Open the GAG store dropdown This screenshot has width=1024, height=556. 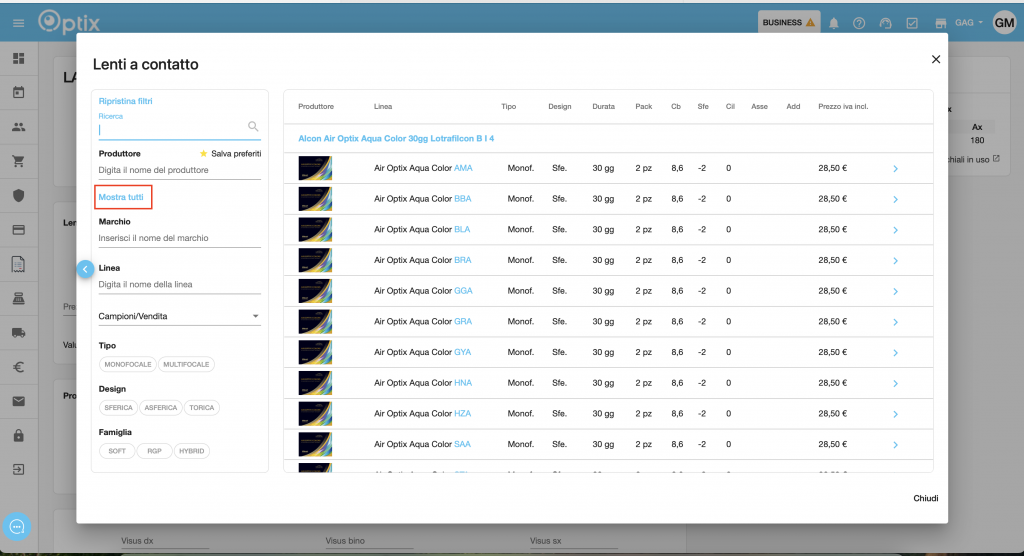969,23
